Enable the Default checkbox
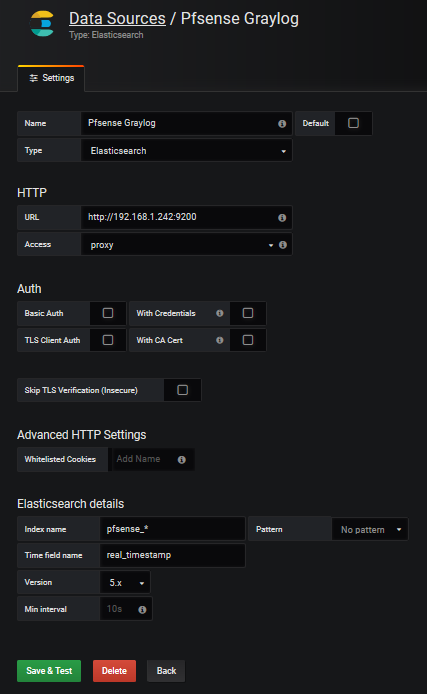Viewport: 427px width, 694px height. pyautogui.click(x=354, y=123)
